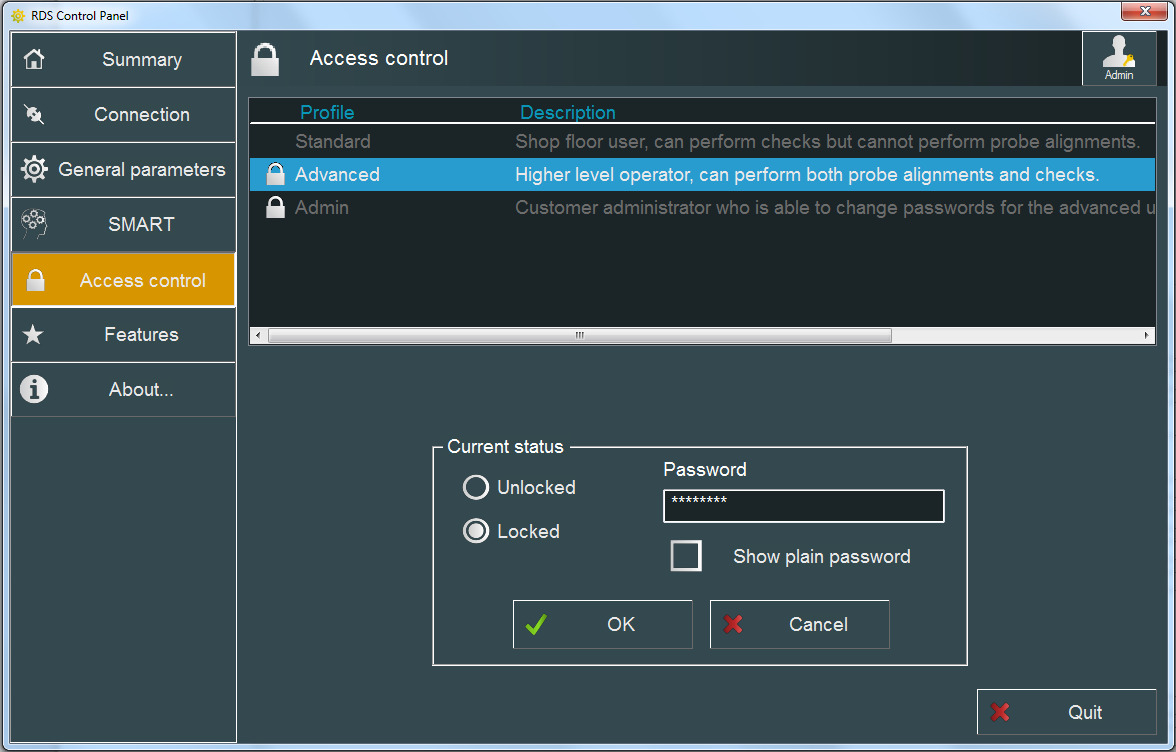Select the Connection probe icon
The height and width of the screenshot is (752, 1176).
pyautogui.click(x=35, y=115)
